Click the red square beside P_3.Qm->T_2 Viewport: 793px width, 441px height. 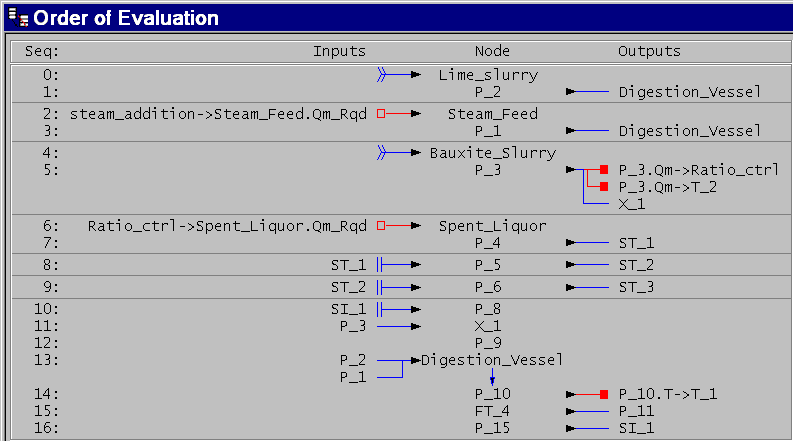tap(604, 187)
